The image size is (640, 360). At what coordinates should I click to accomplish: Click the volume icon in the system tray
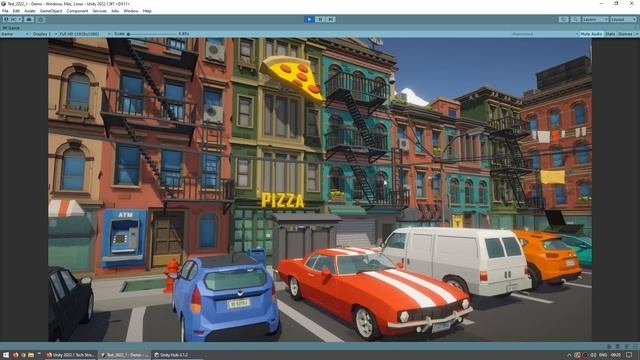pos(593,355)
